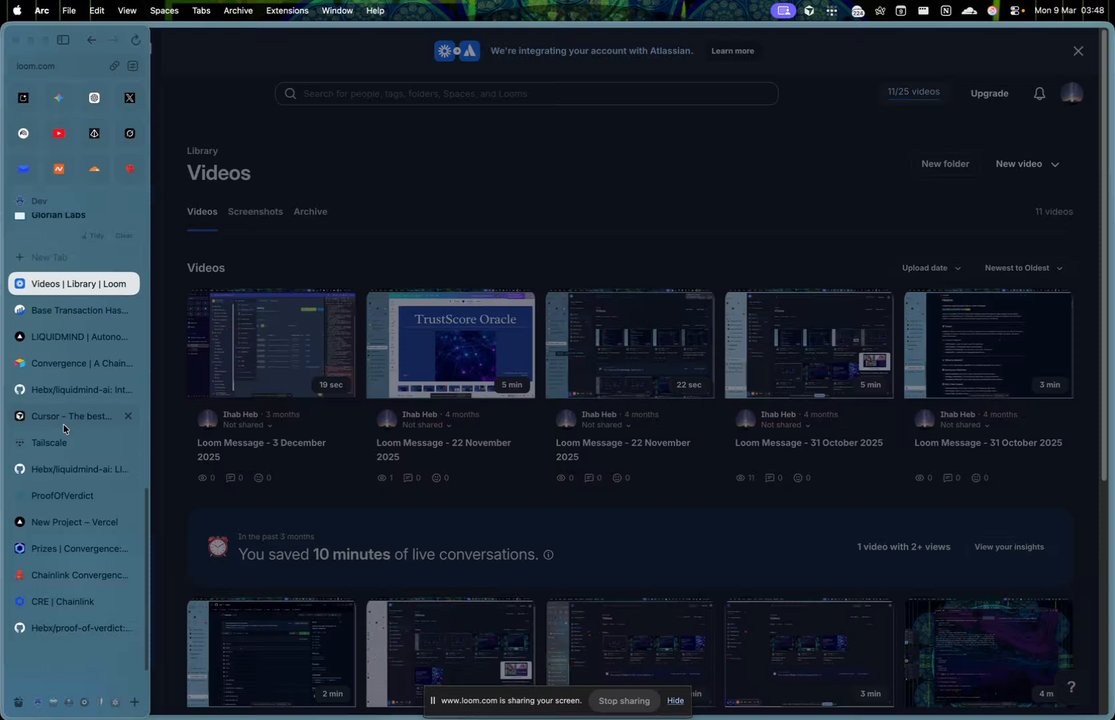Focus the Loom search field
The image size is (1115, 720).
[x=526, y=94]
